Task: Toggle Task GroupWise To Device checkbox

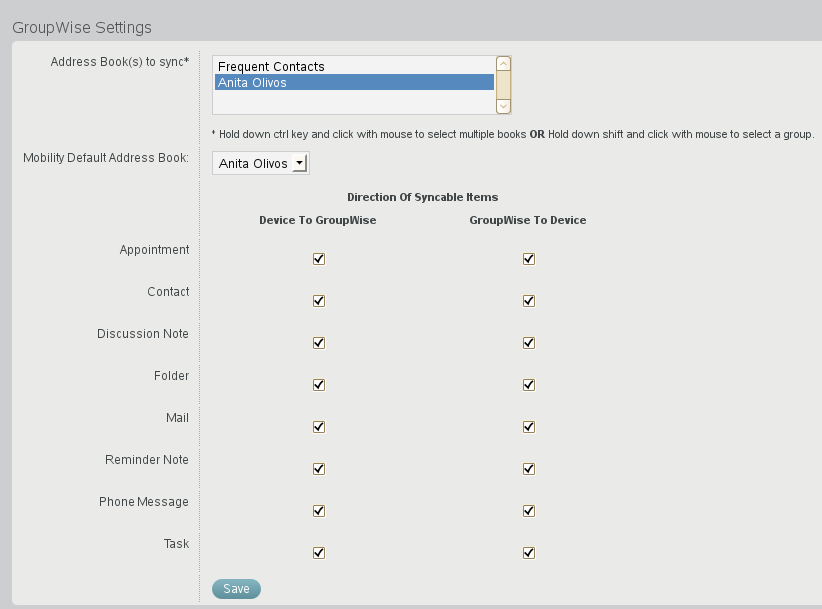Action: click(529, 553)
